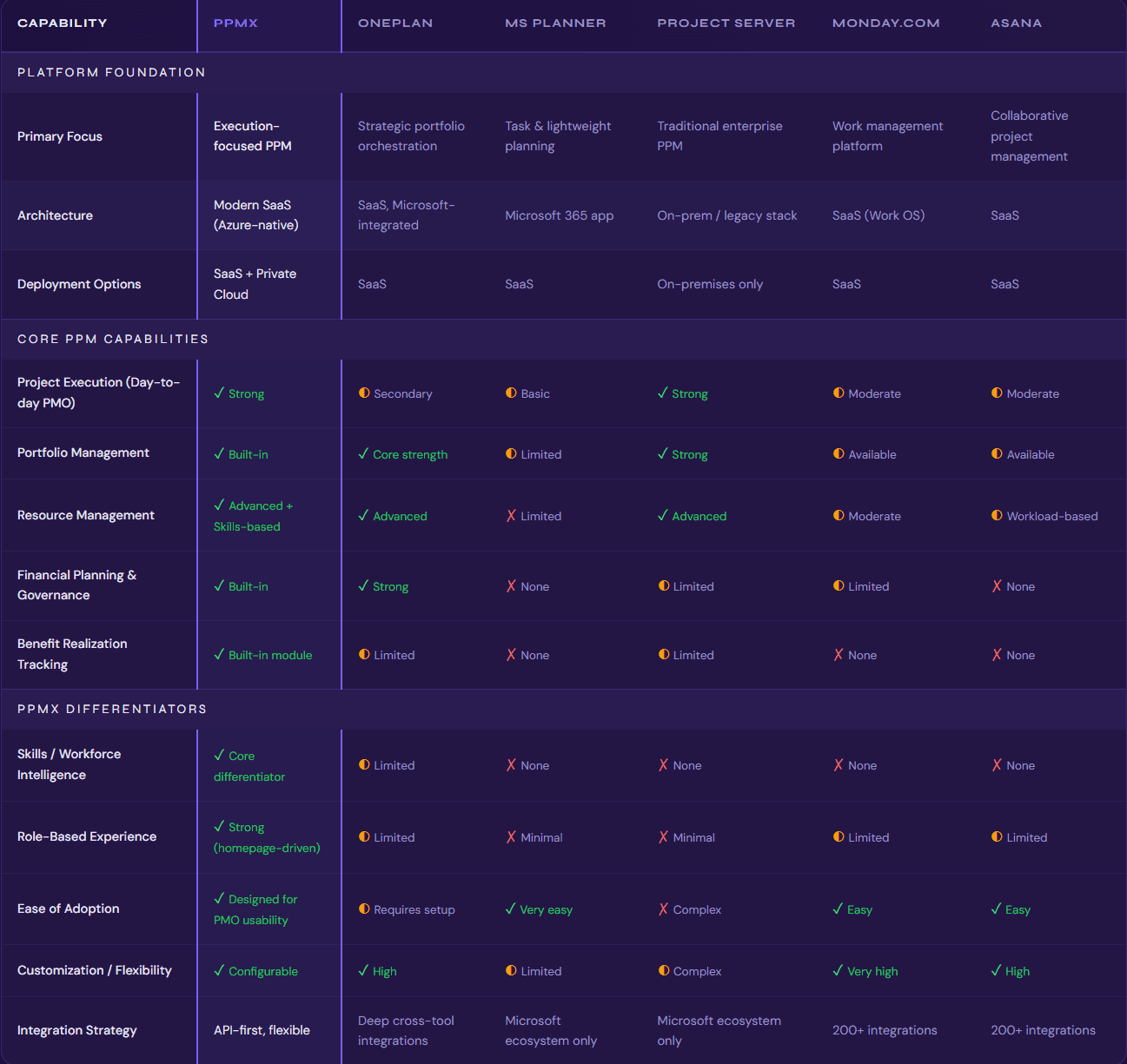This screenshot has width=1127, height=1064.
Task: Click the green check on Asana Ease of Adoption
Action: (997, 909)
